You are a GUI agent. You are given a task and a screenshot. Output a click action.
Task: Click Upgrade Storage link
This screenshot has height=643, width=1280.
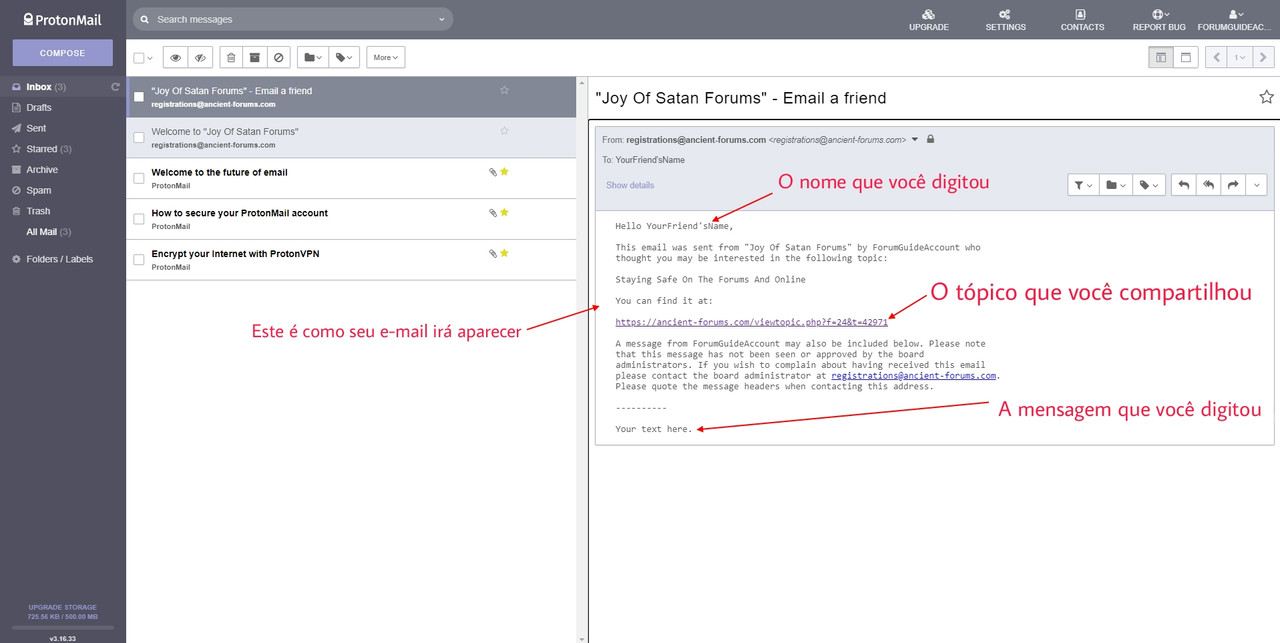click(x=63, y=607)
